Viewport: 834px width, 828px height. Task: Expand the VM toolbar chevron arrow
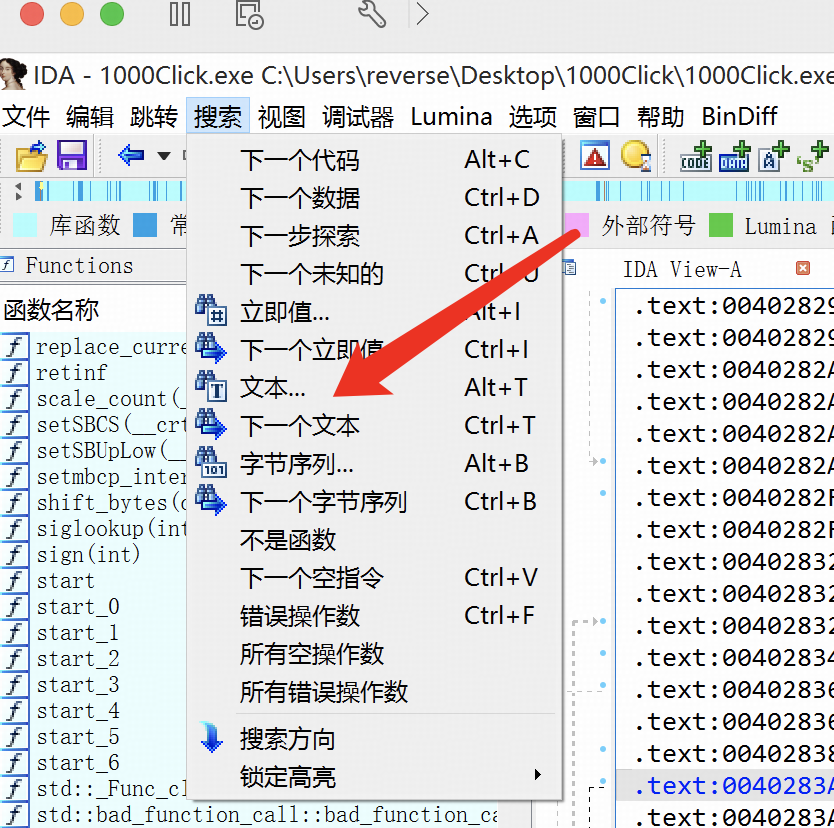point(422,14)
